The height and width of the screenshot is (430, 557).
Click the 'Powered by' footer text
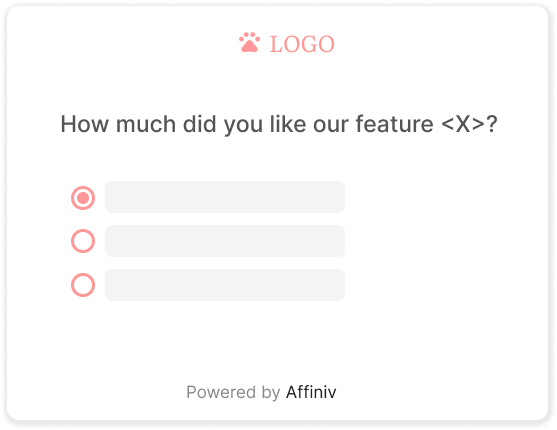[233, 393]
